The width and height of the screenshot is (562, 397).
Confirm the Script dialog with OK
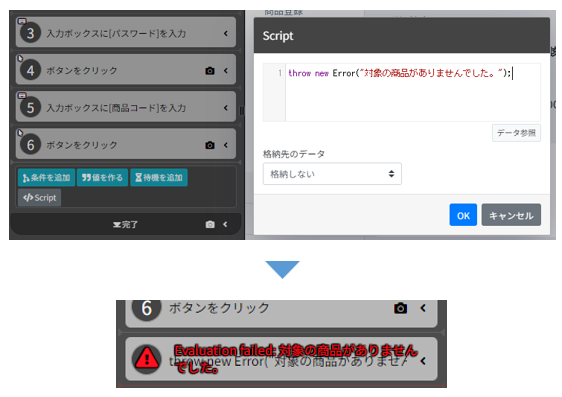(463, 215)
